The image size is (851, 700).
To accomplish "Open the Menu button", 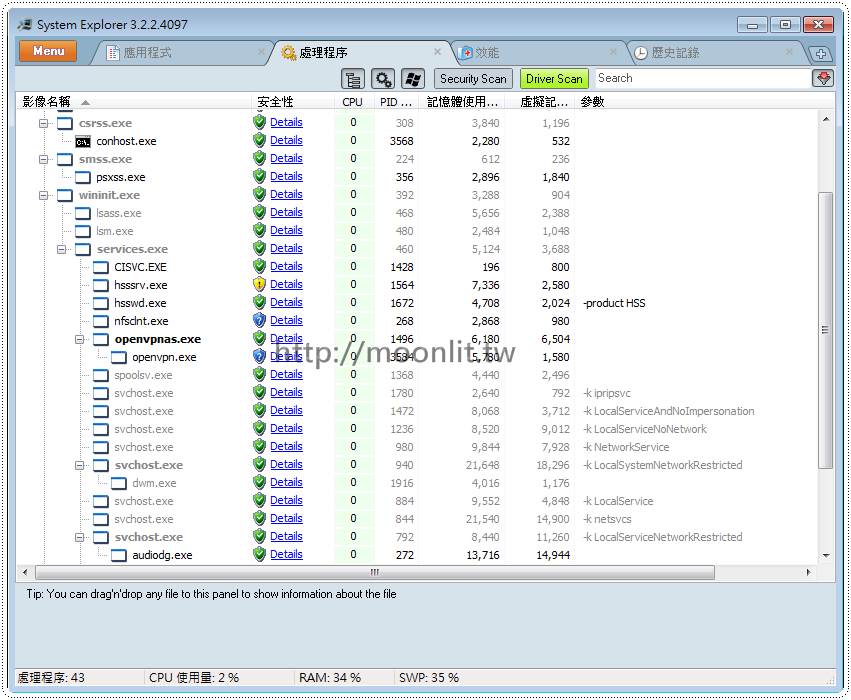I will (47, 51).
